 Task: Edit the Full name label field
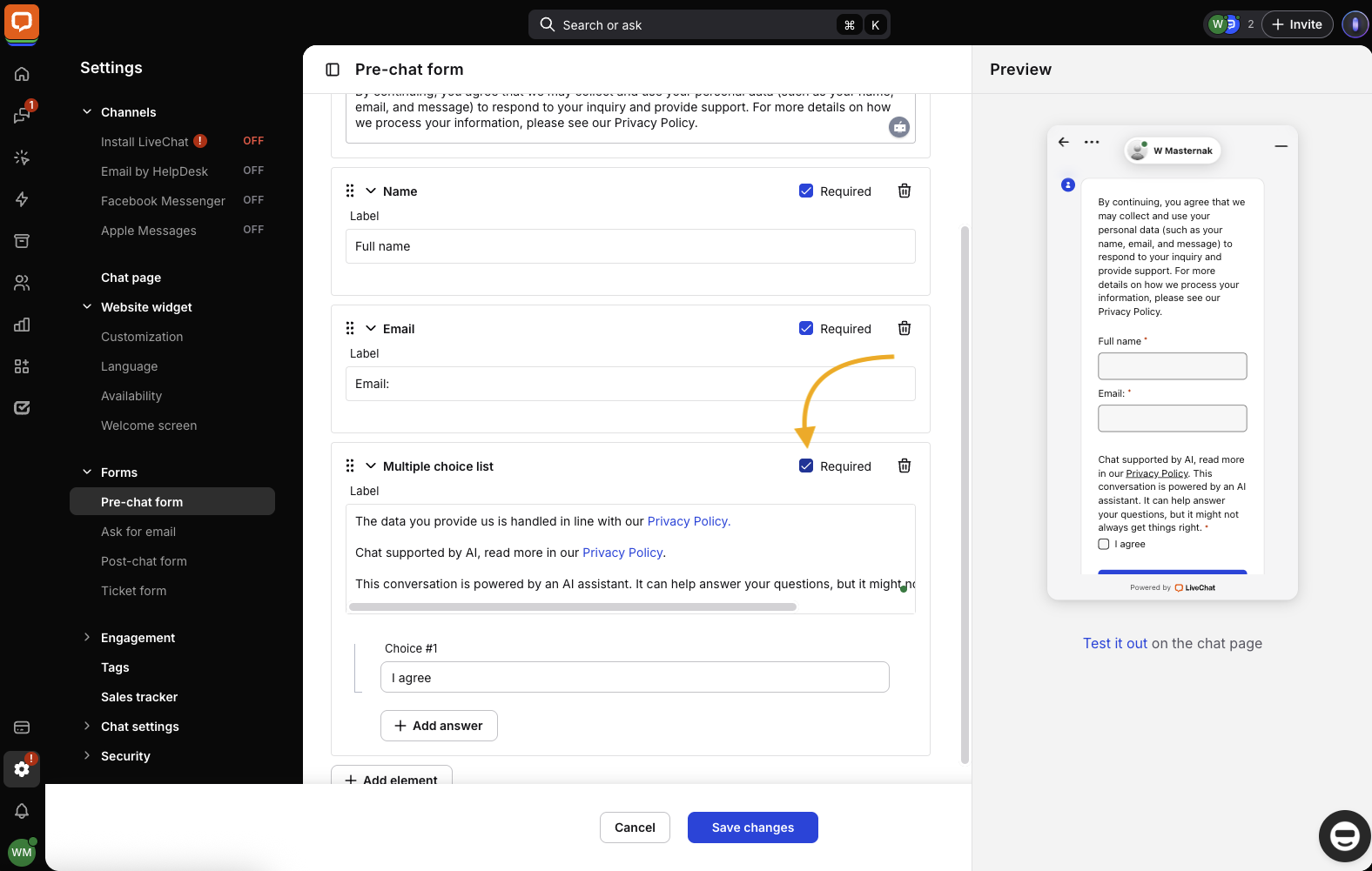pos(630,246)
